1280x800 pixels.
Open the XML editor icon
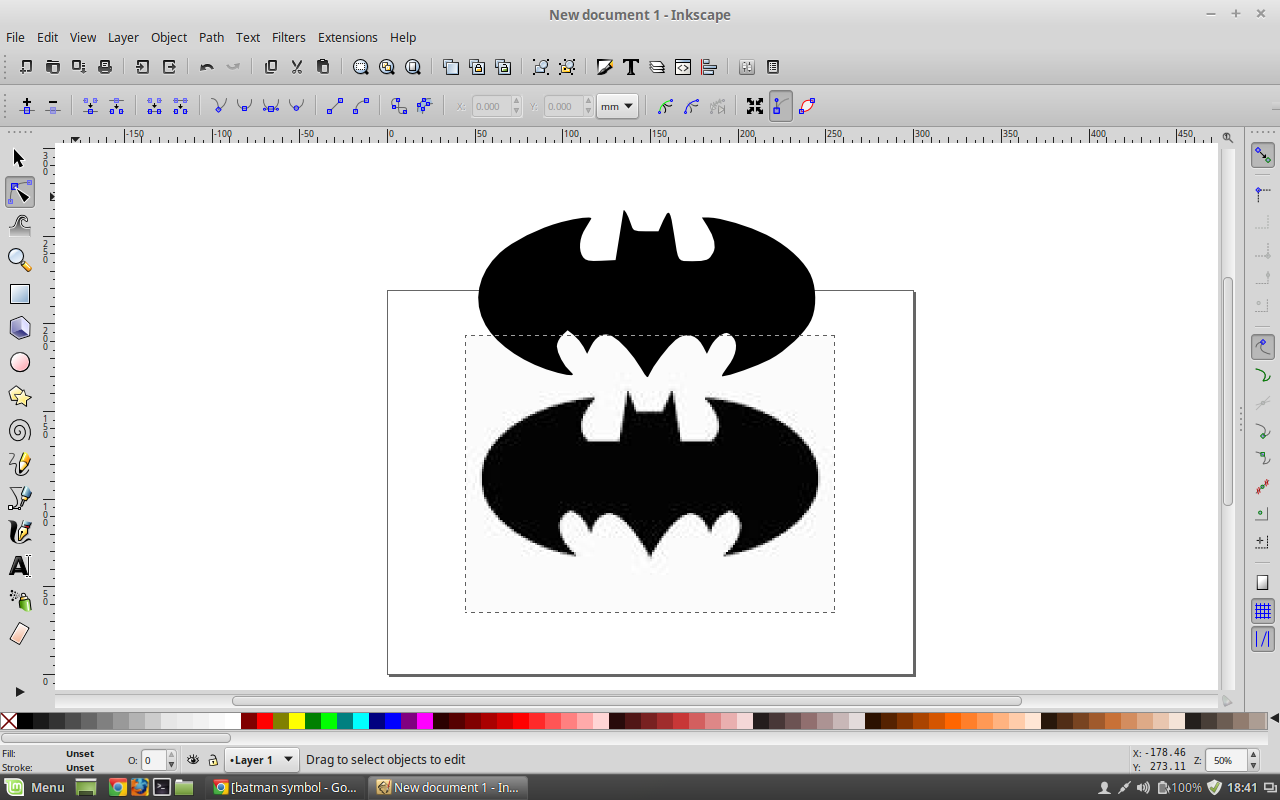683,67
